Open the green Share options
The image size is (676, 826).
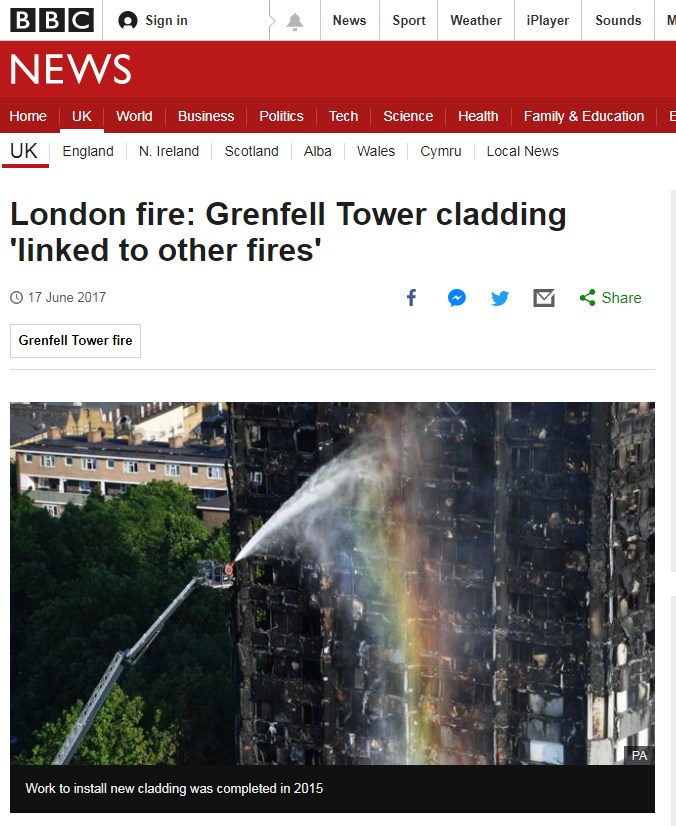tap(611, 298)
